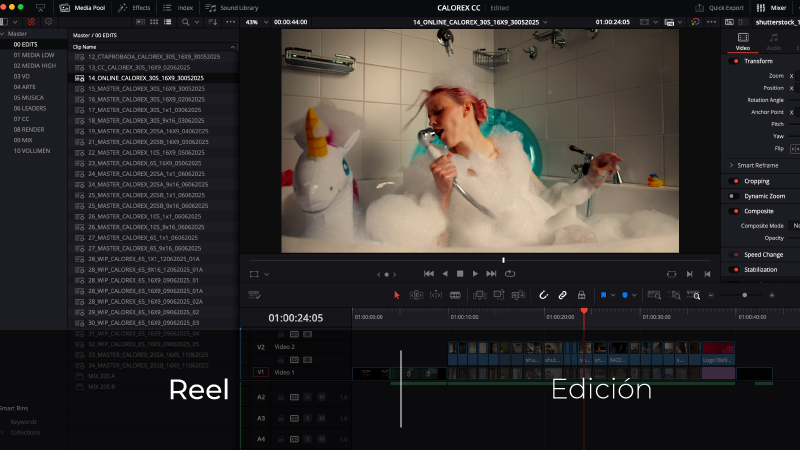Click the Replace Clip edit icon

click(518, 295)
